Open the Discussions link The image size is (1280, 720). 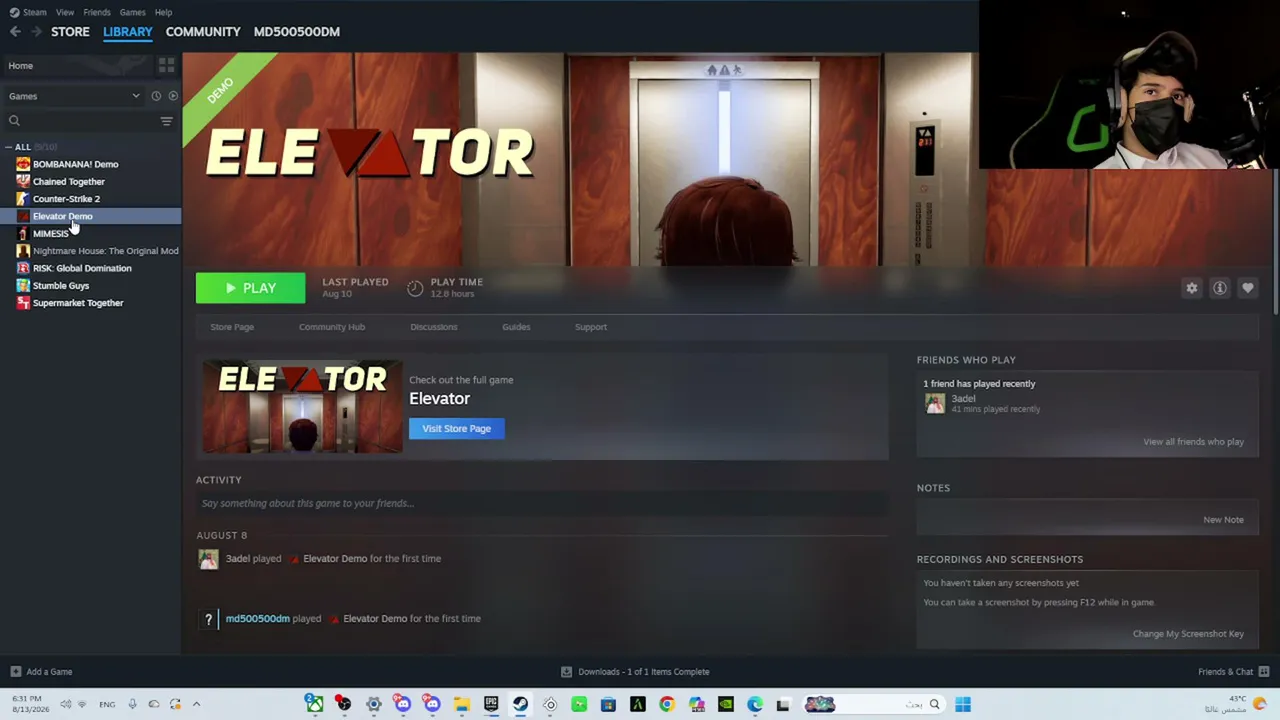tap(434, 327)
